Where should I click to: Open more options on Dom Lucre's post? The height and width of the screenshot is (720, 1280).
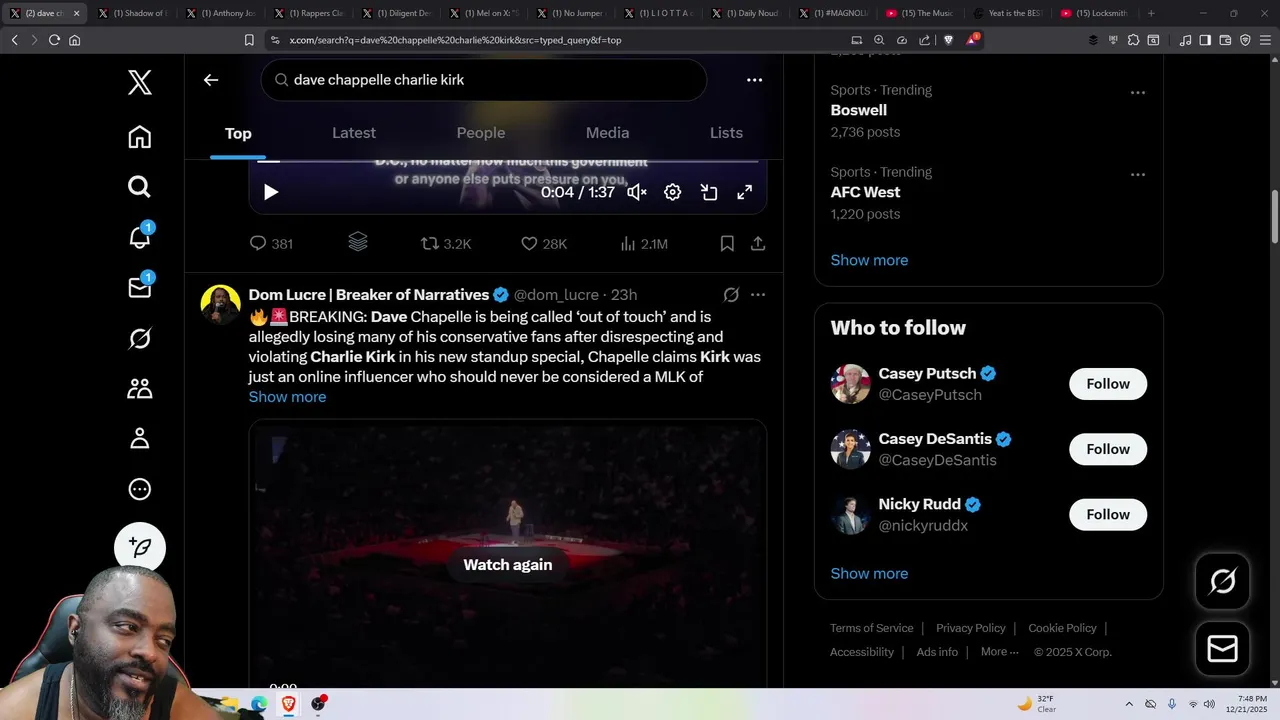pos(758,295)
